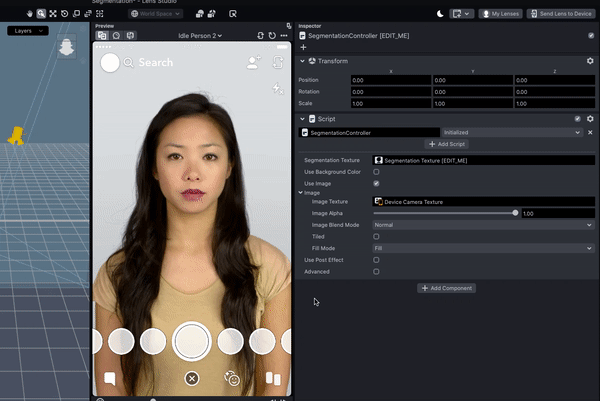The width and height of the screenshot is (600, 401).
Task: Open the Idle Person 2 source dropdown
Action: click(200, 36)
